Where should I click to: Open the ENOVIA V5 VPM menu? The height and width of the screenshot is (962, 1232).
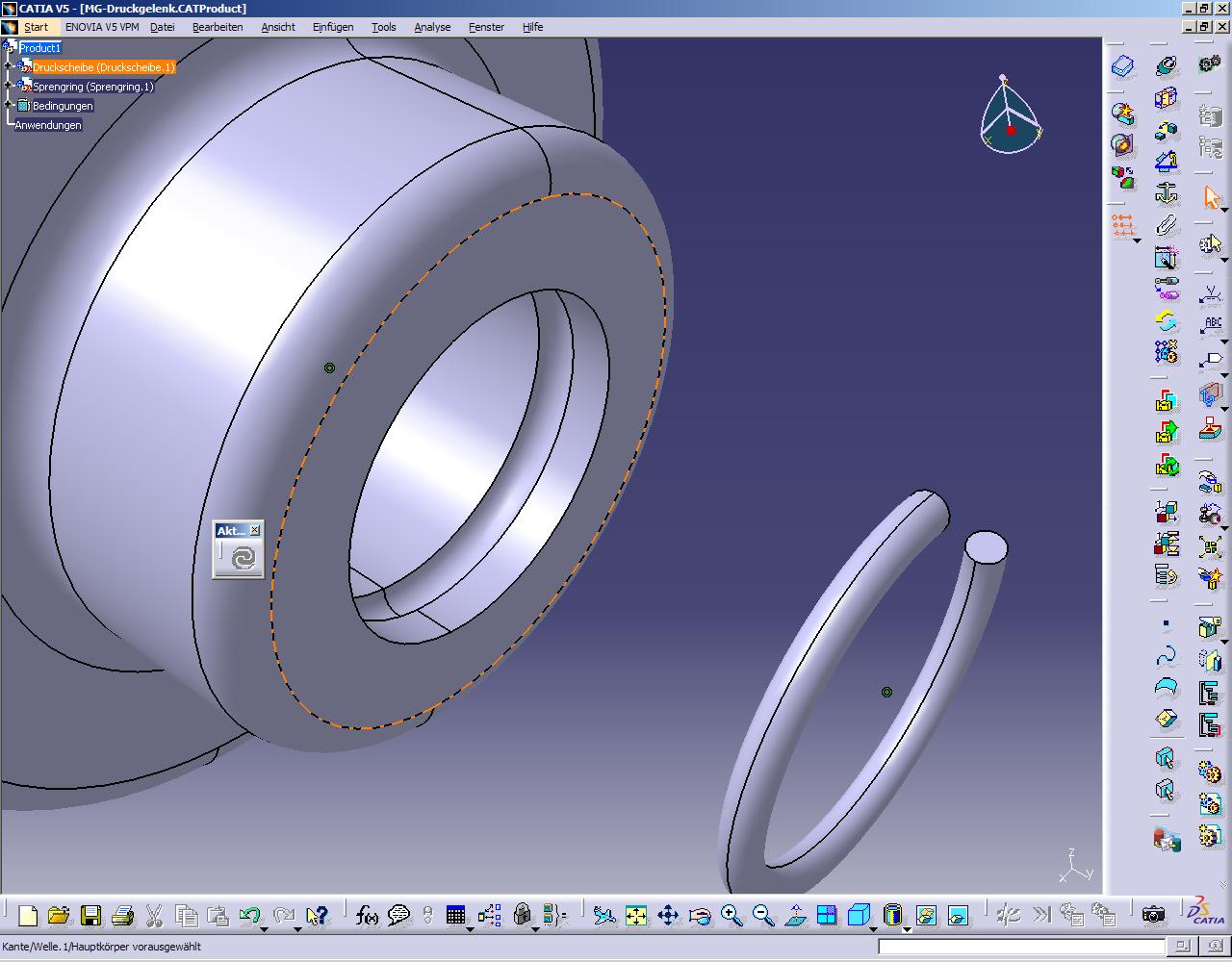pos(102,27)
